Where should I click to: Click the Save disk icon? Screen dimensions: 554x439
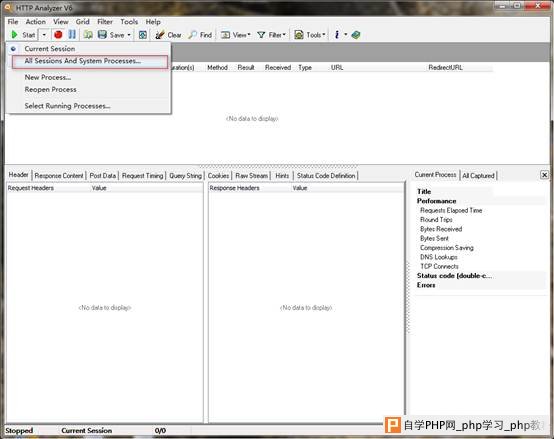pos(102,35)
